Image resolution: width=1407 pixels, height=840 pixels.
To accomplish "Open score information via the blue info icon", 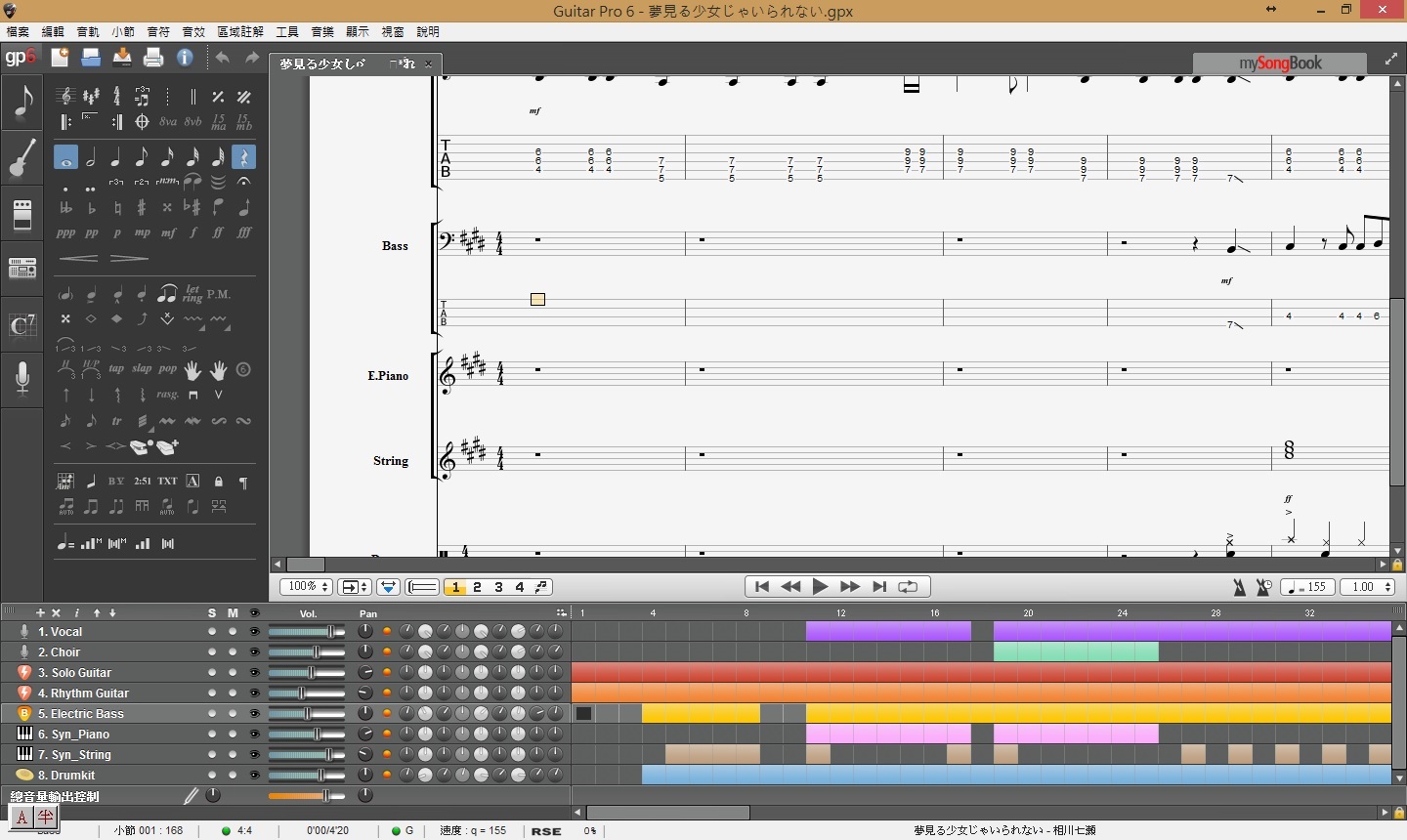I will click(x=185, y=58).
